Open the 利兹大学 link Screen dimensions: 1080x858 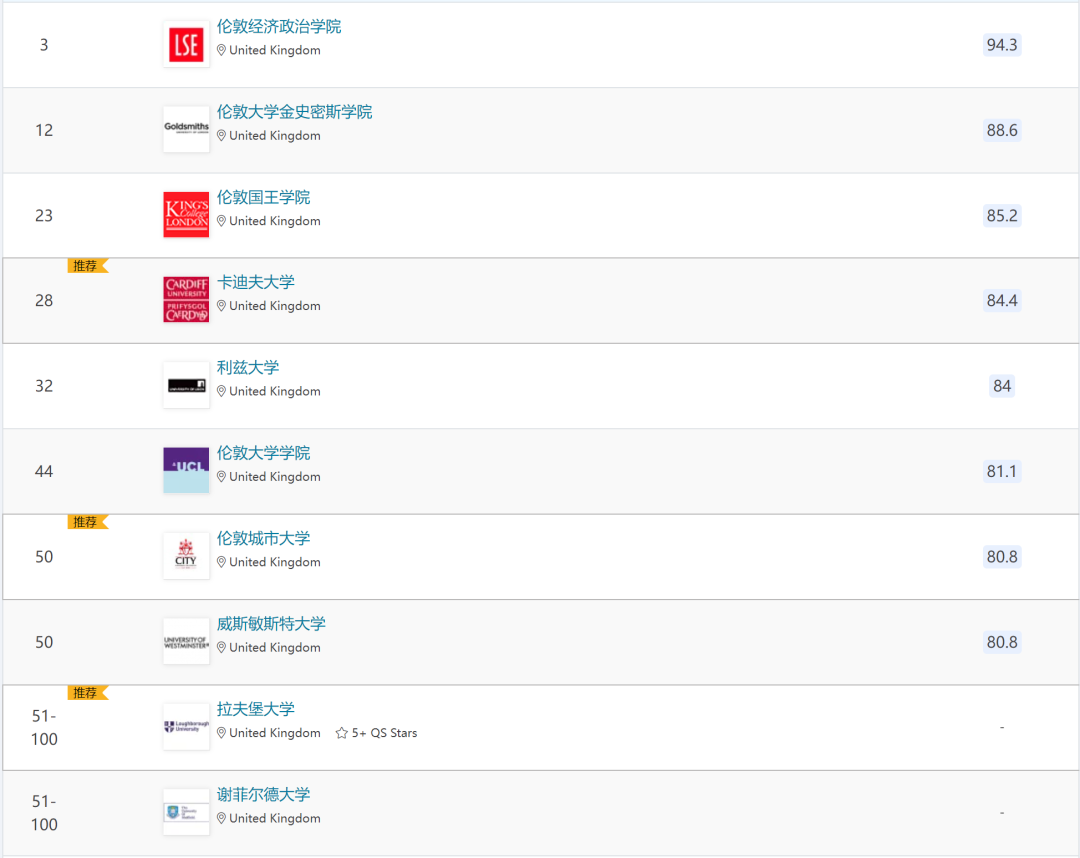pos(248,368)
